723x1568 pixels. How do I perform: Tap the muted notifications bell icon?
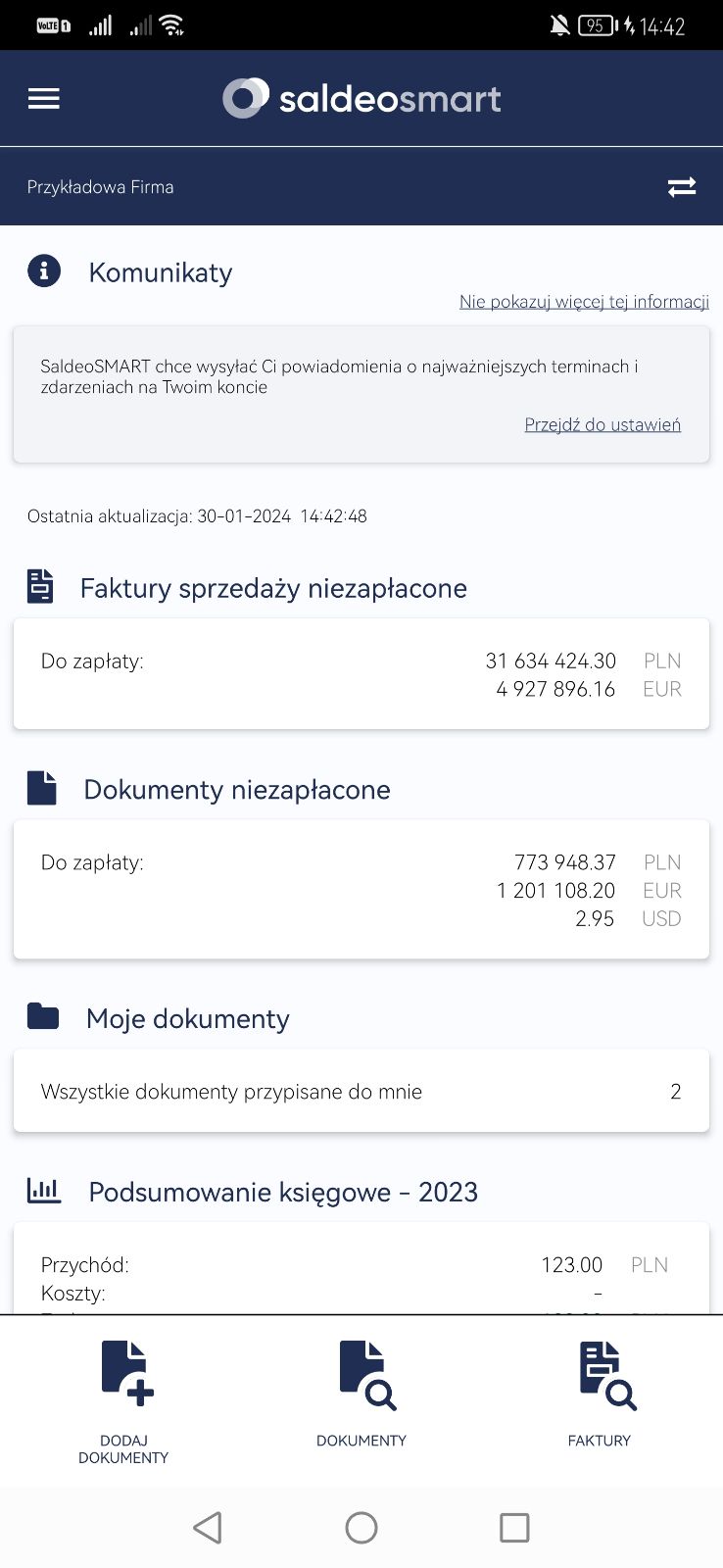pos(559,25)
